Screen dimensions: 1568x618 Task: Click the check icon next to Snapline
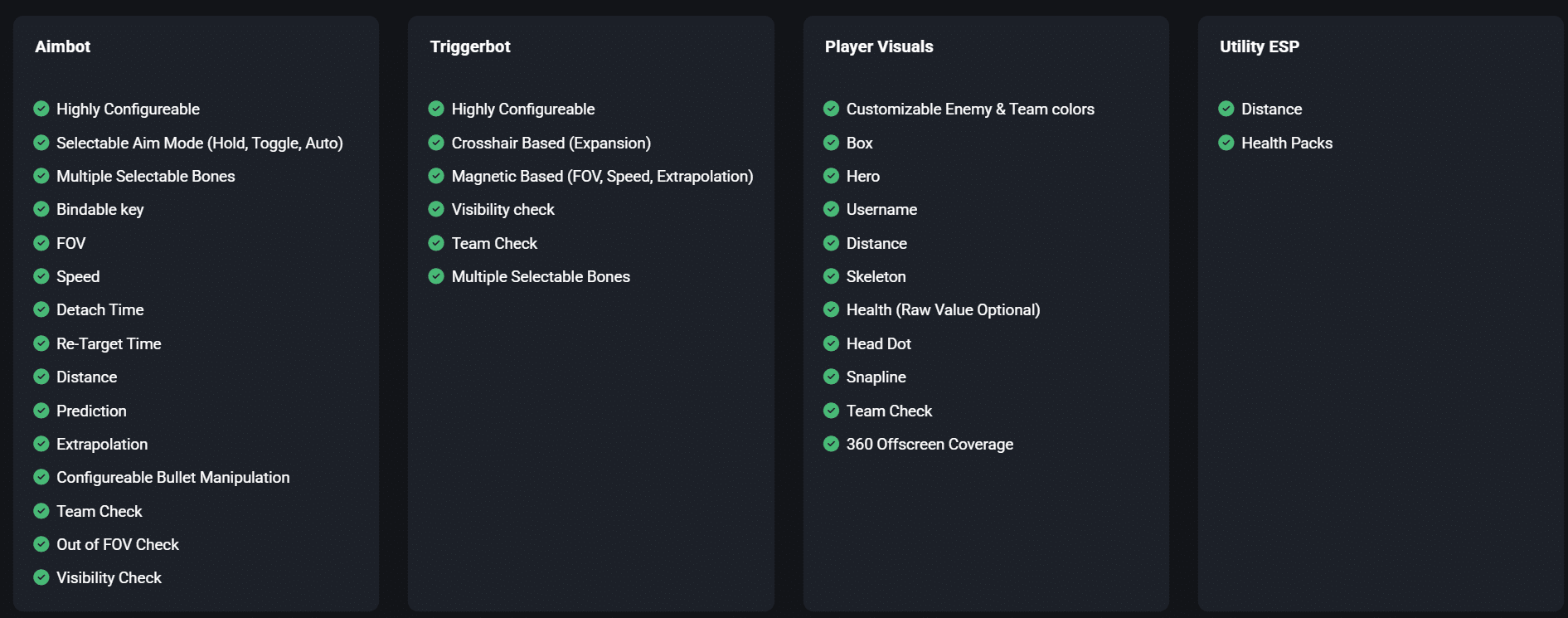pyautogui.click(x=831, y=377)
